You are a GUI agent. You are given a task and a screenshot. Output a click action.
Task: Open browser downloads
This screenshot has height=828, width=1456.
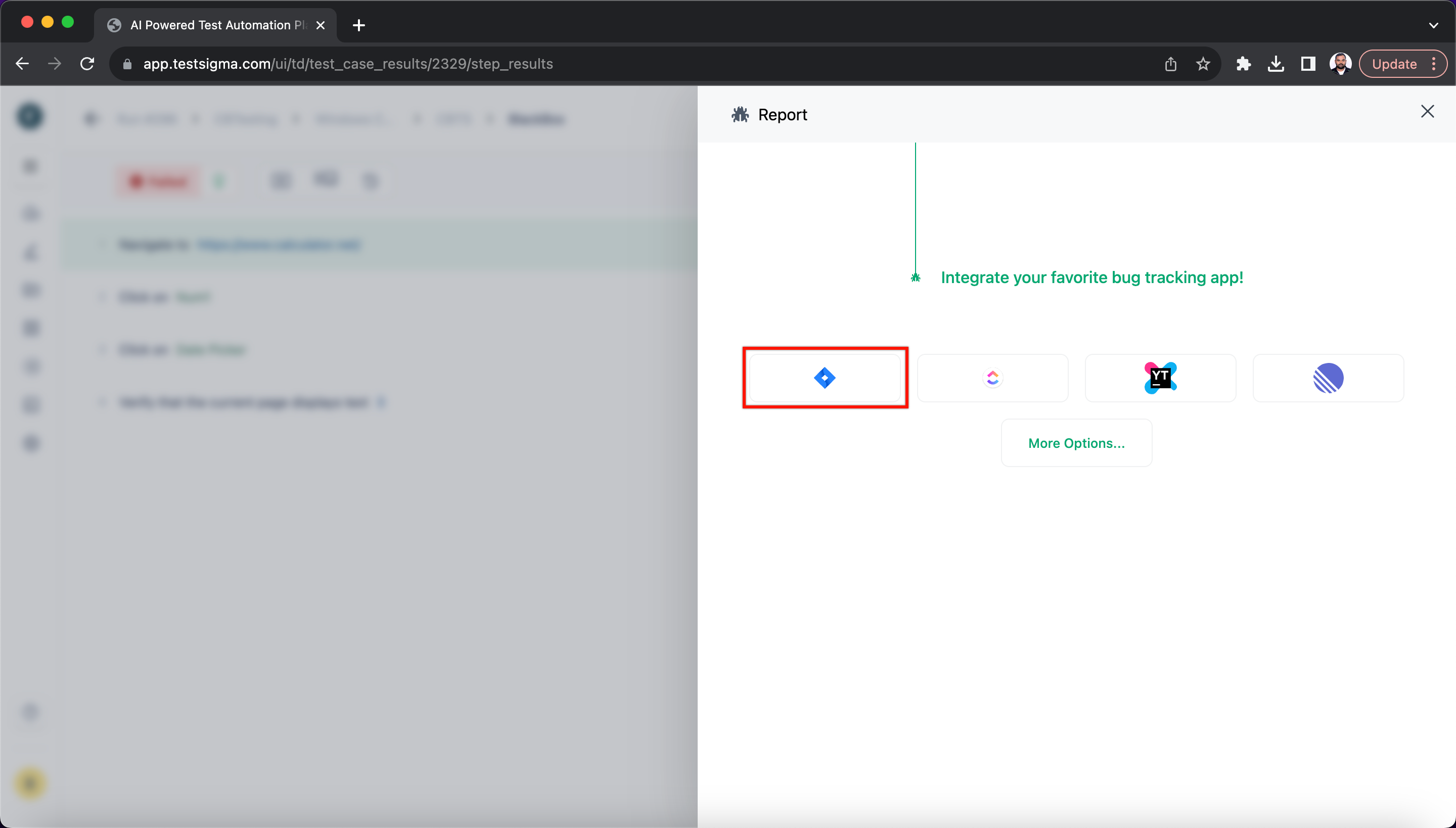click(x=1276, y=64)
